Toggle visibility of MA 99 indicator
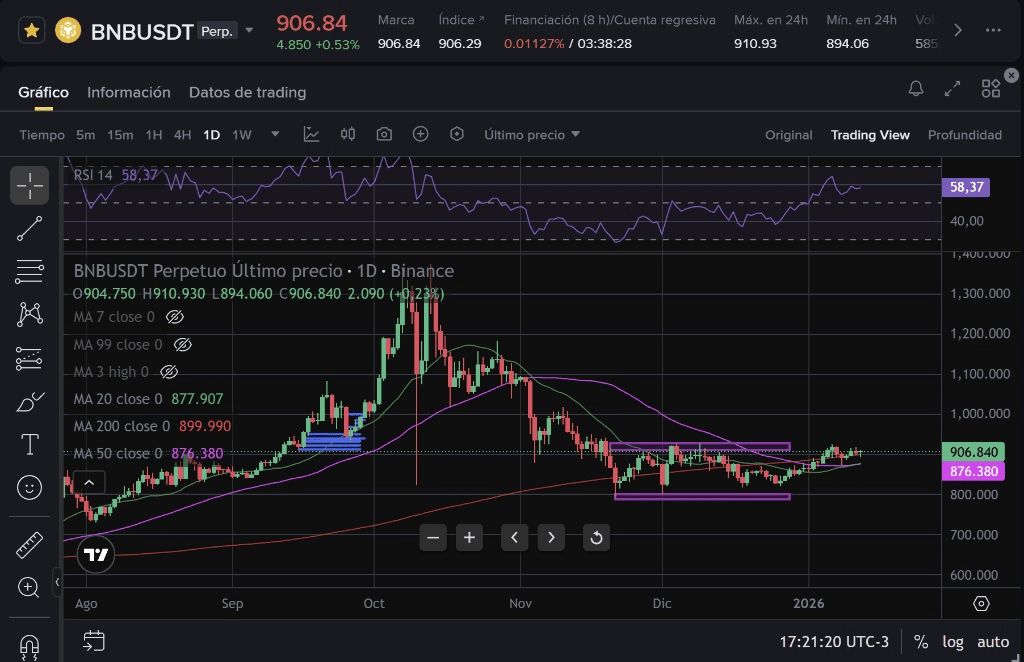 tap(182, 345)
